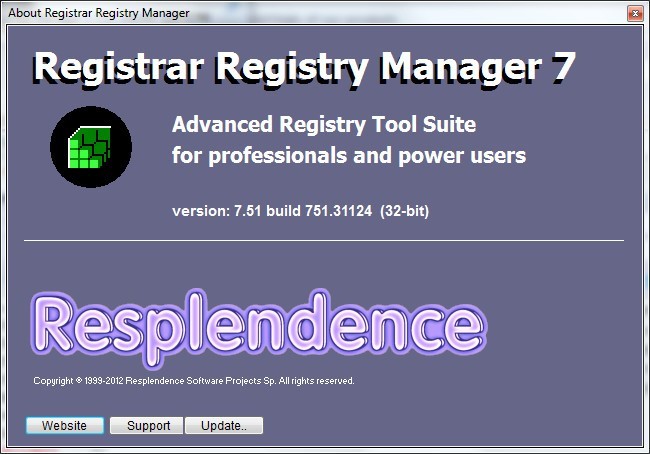The width and height of the screenshot is (650, 454).
Task: Open the Support page button
Action: click(146, 425)
